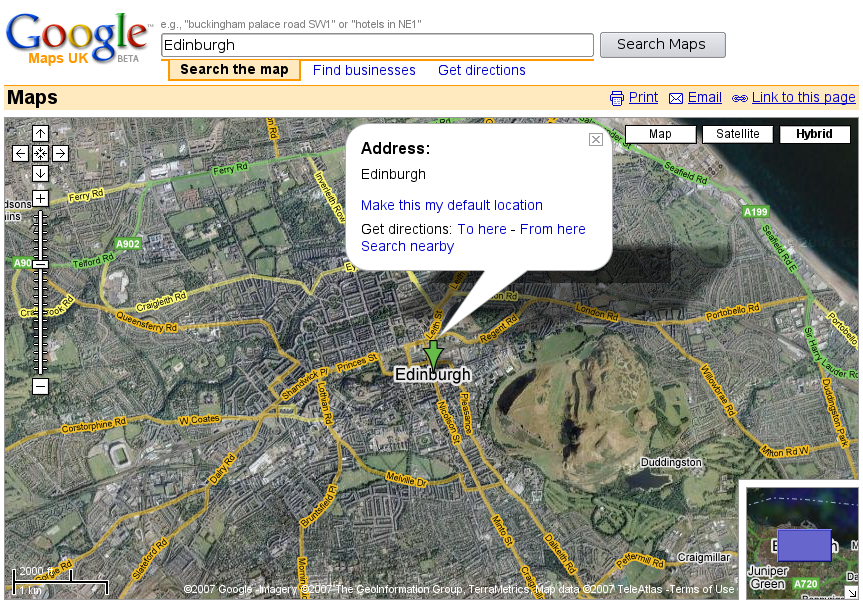The height and width of the screenshot is (605, 863).
Task: Return to last result via center button
Action: coord(40,154)
